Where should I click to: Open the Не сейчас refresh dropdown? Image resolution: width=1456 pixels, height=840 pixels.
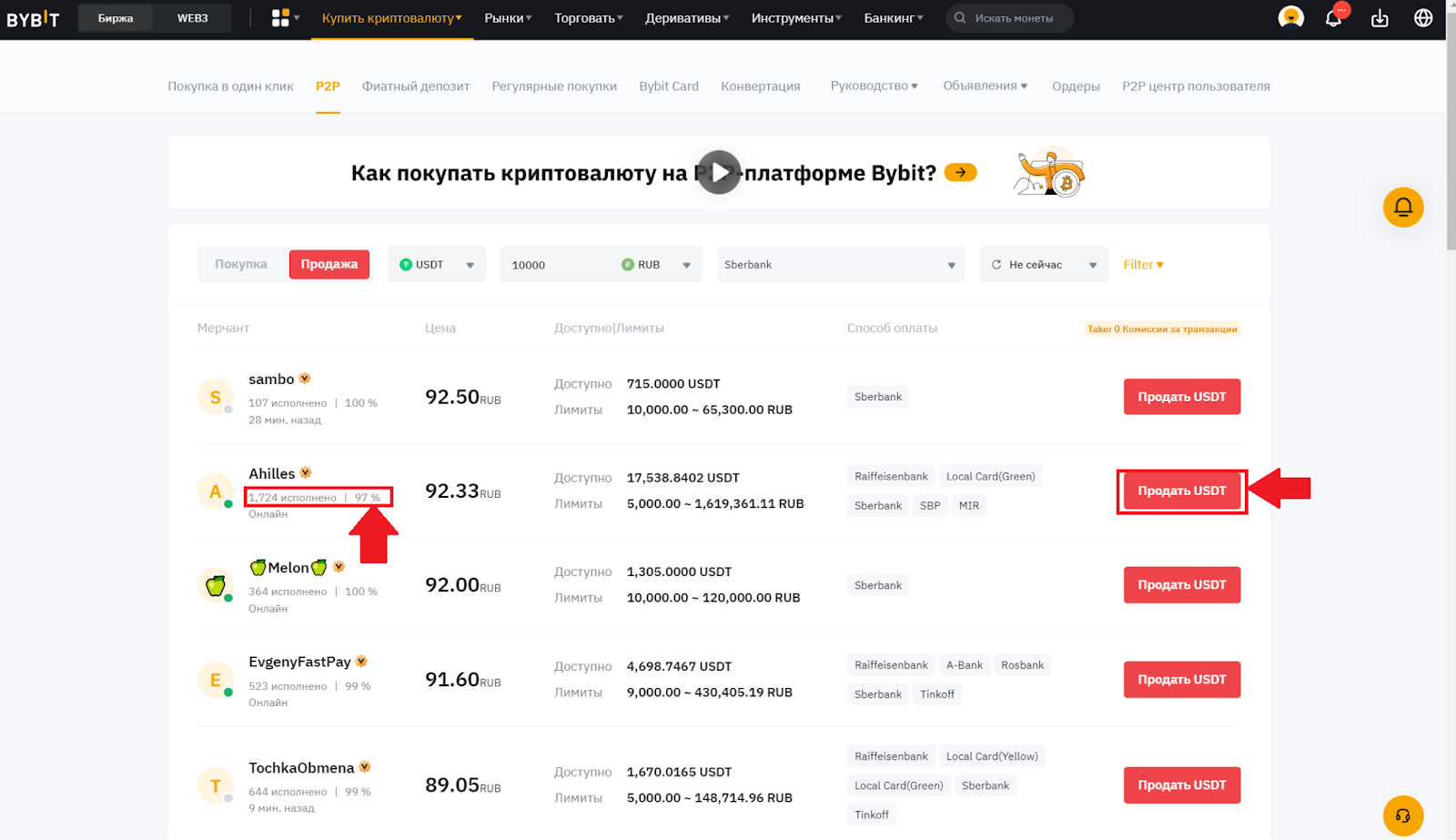tap(1044, 264)
